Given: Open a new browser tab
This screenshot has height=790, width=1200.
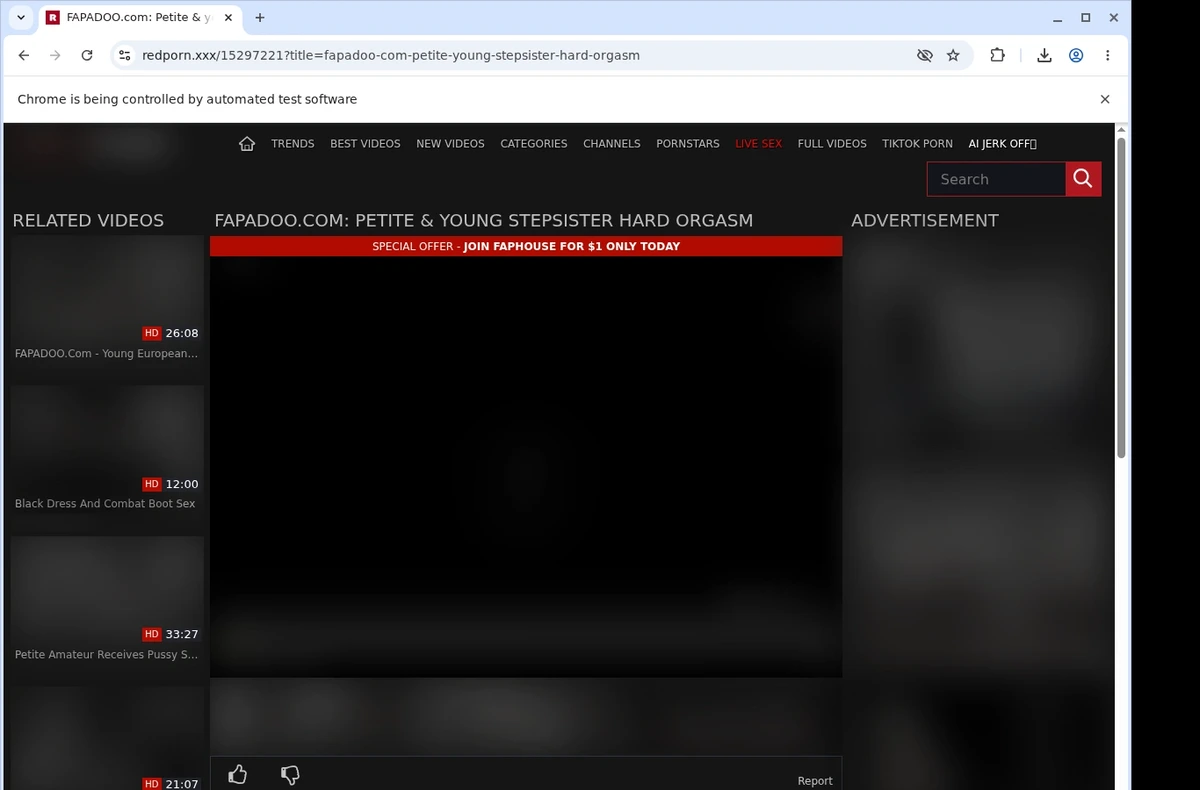Looking at the screenshot, I should 260,17.
